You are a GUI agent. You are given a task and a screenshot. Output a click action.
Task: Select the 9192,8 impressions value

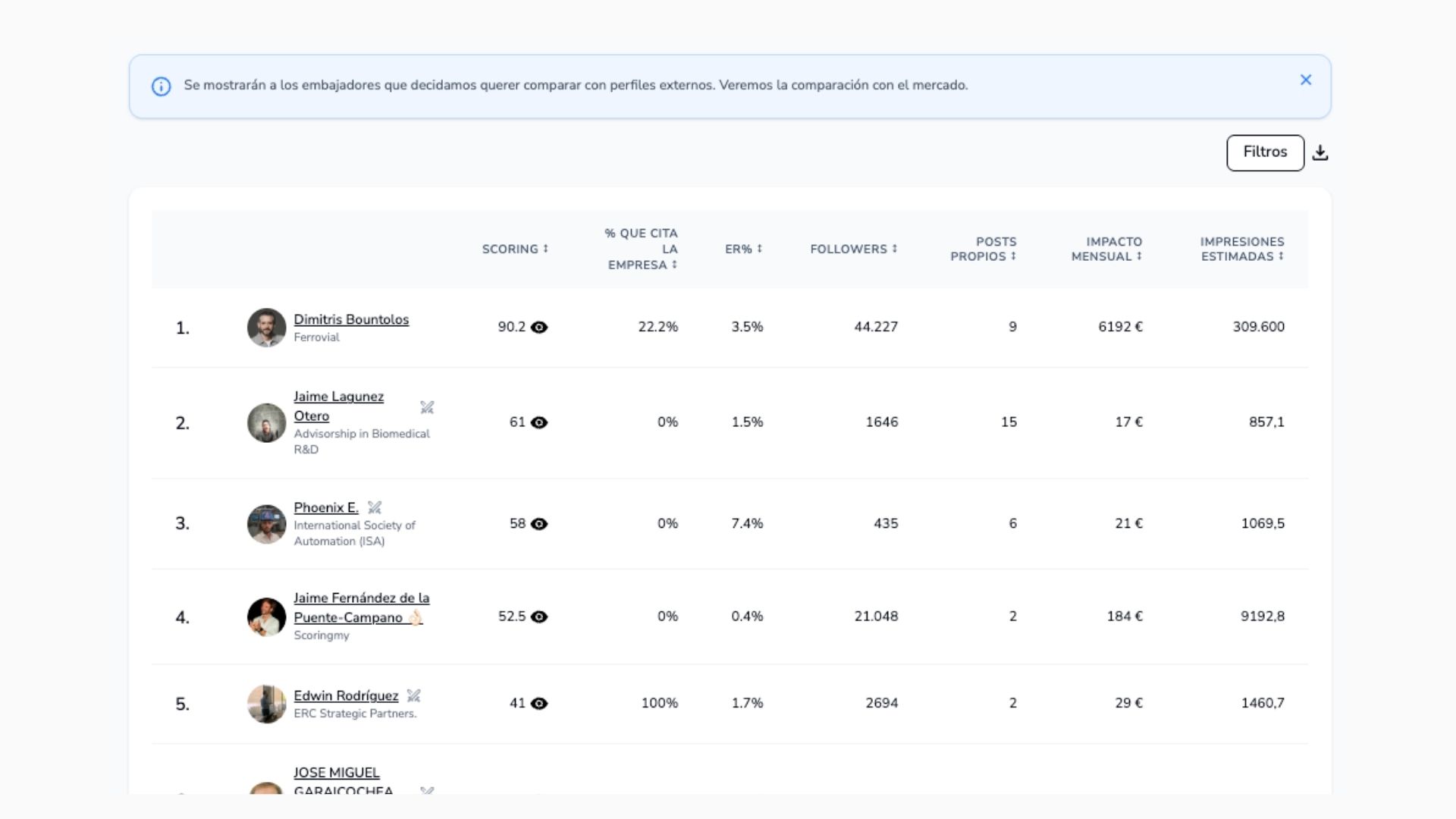coord(1263,617)
